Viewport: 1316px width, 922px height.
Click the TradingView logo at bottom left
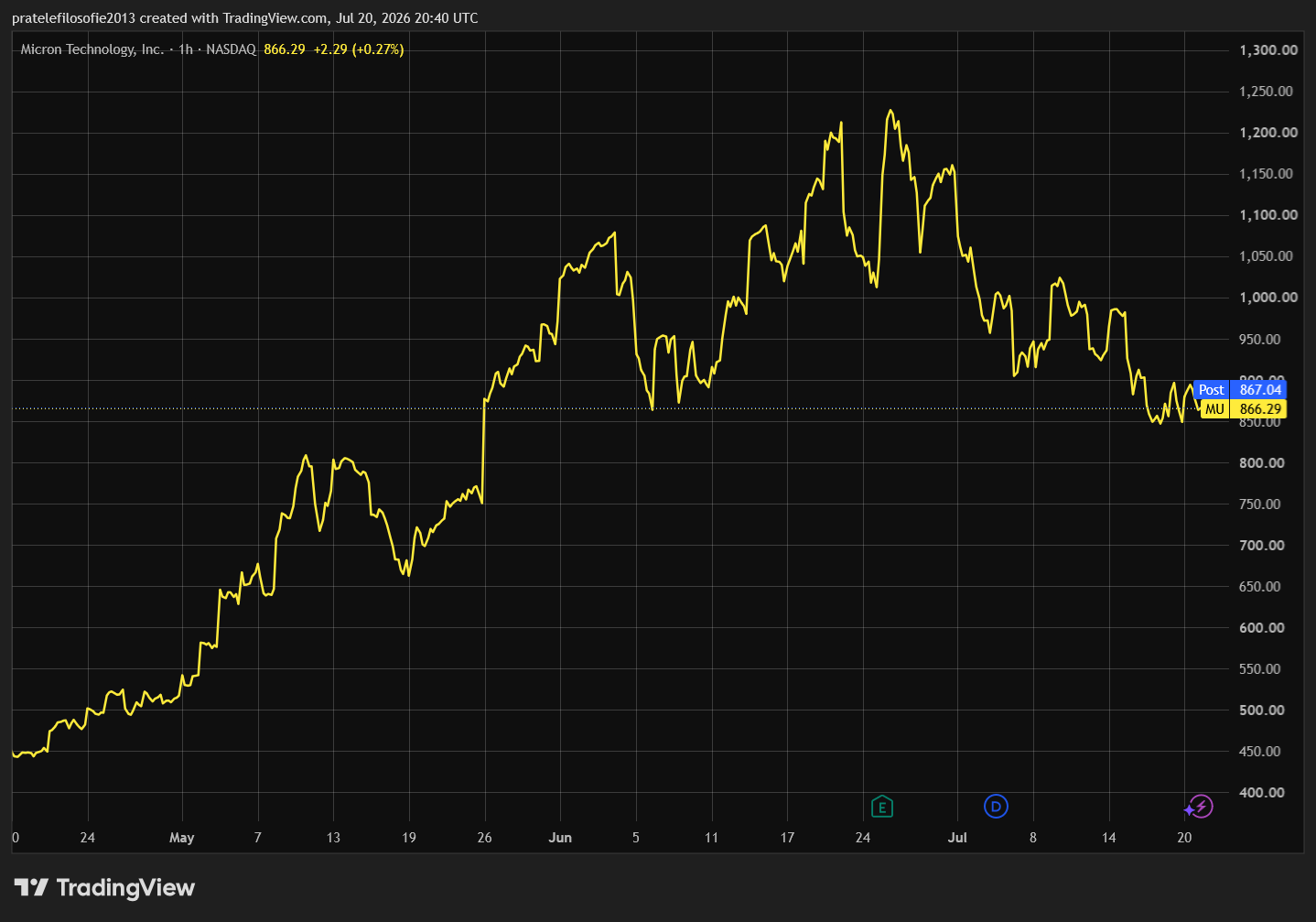[104, 887]
